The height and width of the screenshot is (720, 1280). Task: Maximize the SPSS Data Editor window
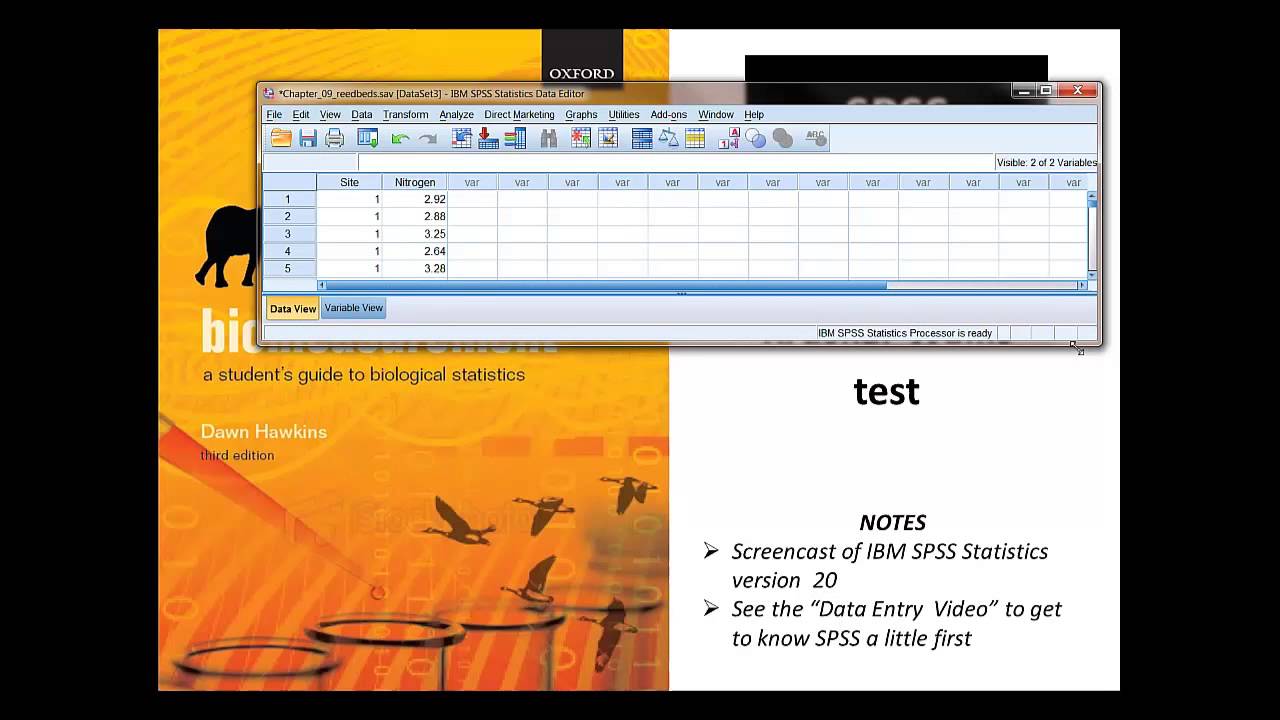[x=1046, y=91]
